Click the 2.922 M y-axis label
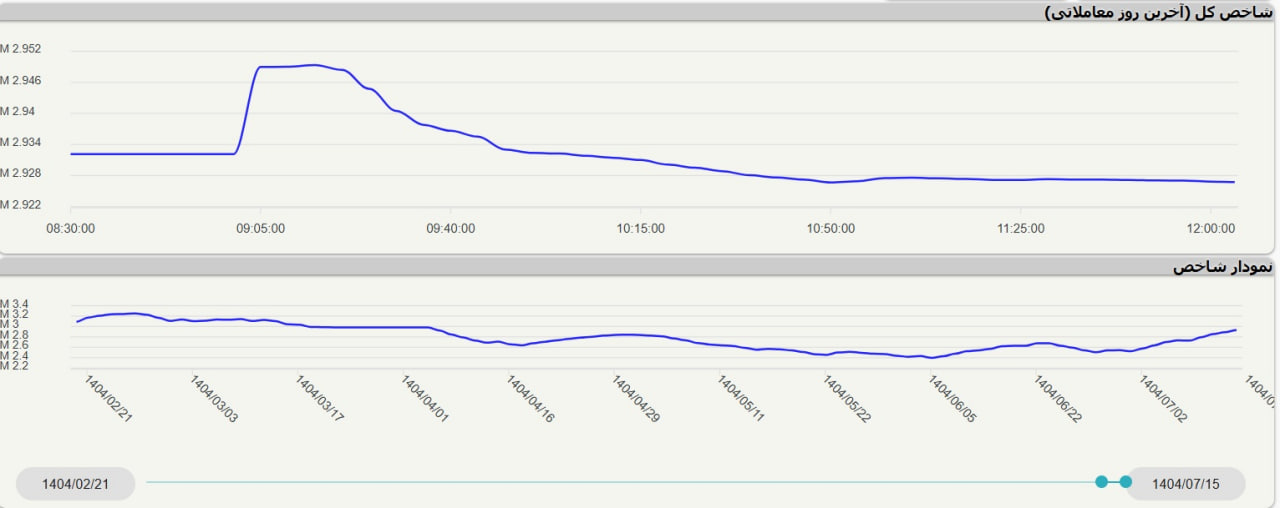 (x=21, y=205)
